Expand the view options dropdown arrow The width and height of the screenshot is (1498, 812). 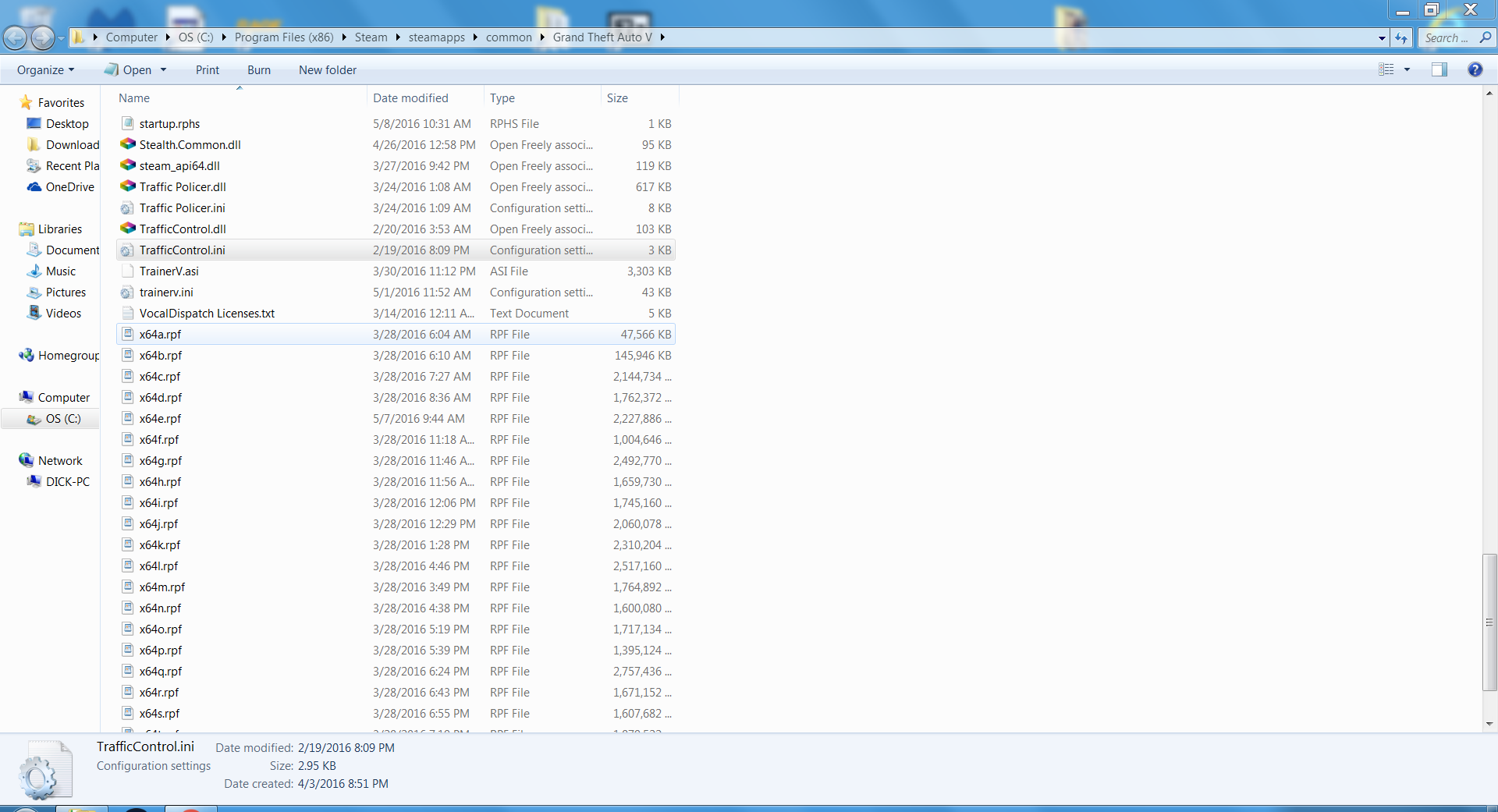[x=1407, y=69]
